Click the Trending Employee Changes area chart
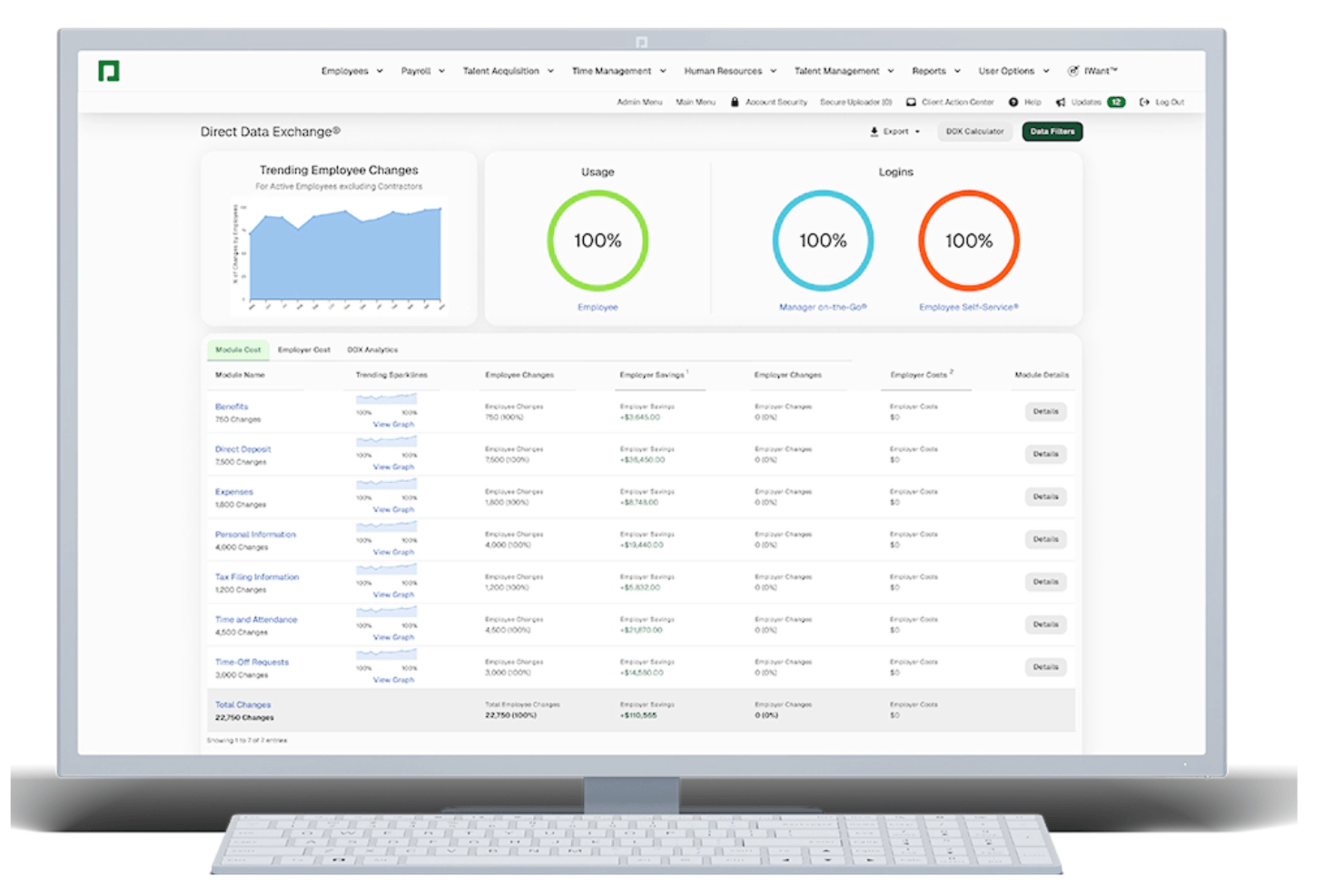Image resolution: width=1344 pixels, height=896 pixels. click(x=345, y=255)
